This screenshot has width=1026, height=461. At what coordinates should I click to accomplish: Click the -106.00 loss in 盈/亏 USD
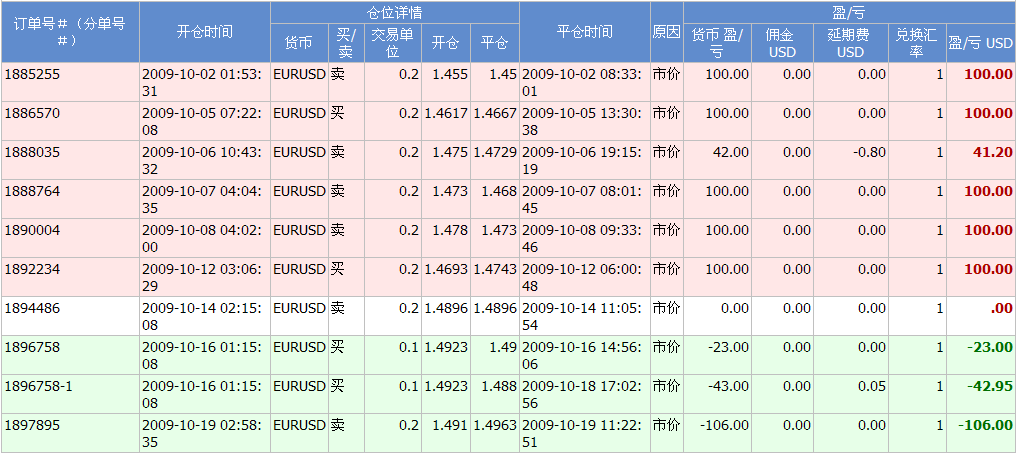985,425
